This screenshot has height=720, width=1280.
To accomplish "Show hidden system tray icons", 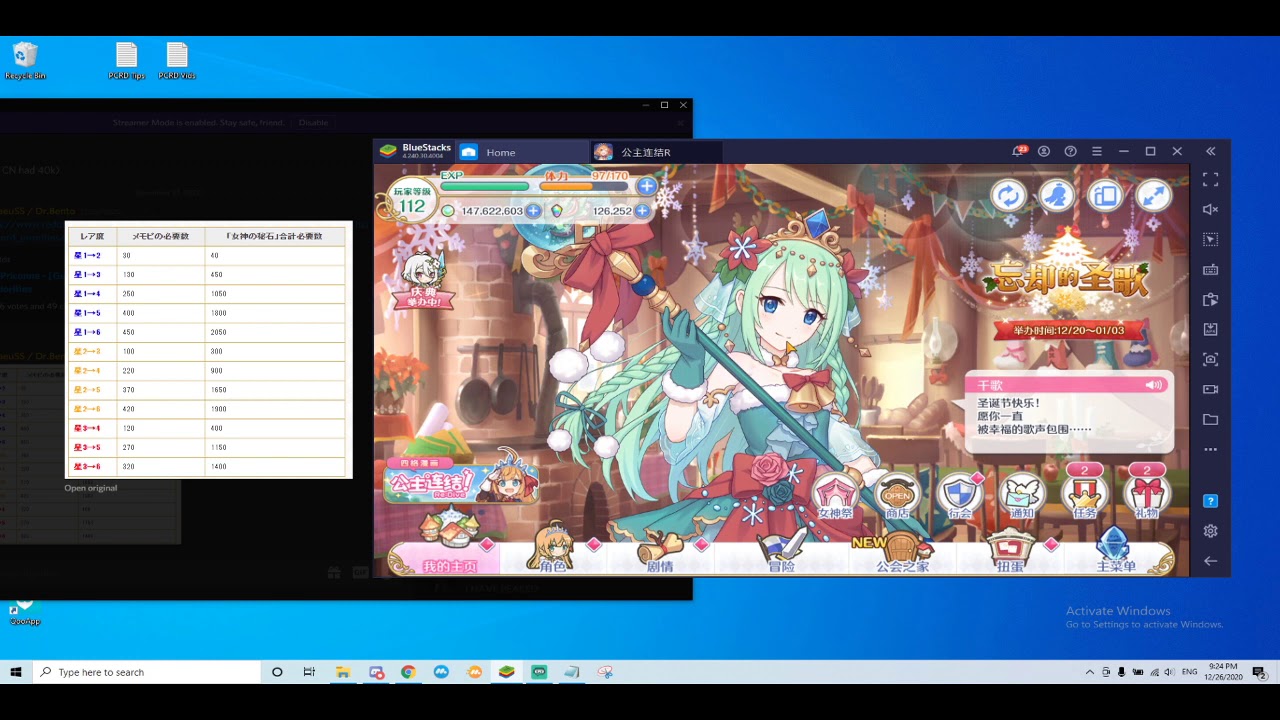I will click(x=1089, y=672).
